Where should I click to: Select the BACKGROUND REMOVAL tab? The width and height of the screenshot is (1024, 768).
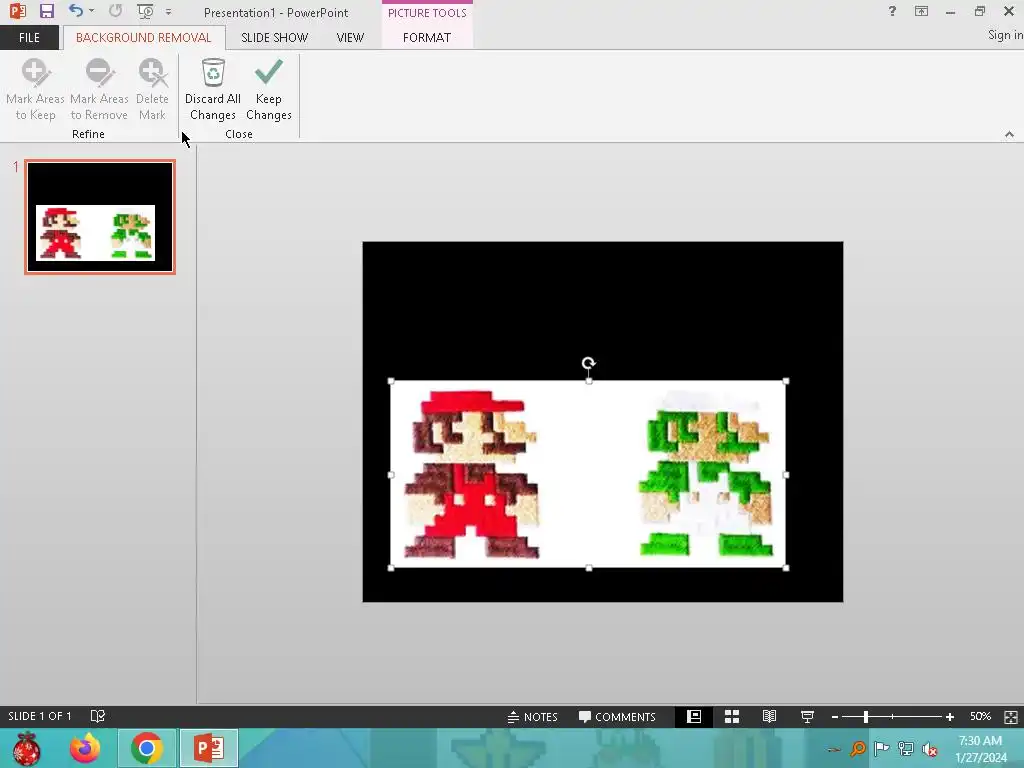[144, 38]
